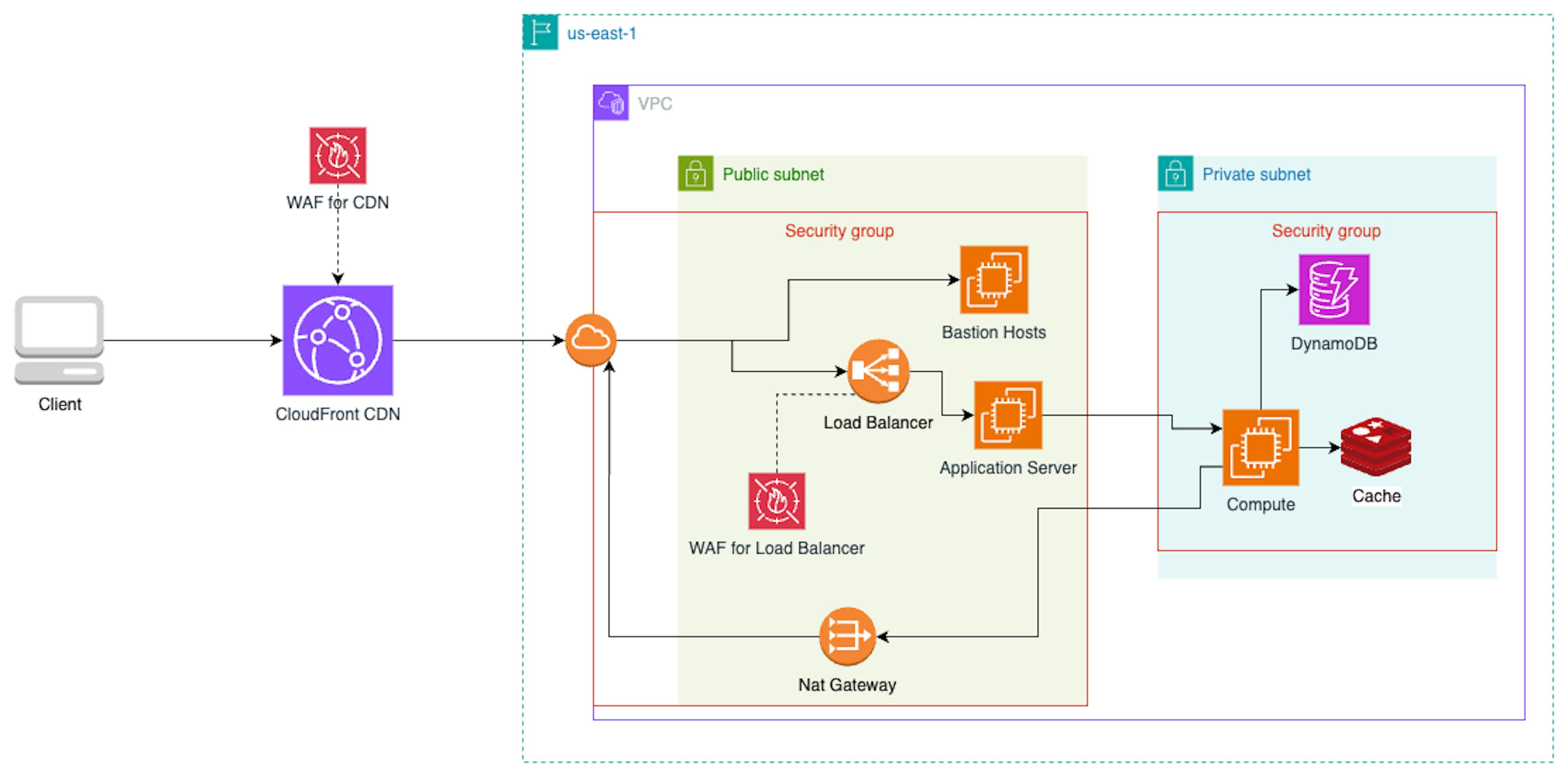Click the 'Load Balancer' label text
This screenshot has width=1568, height=777.
point(878,422)
